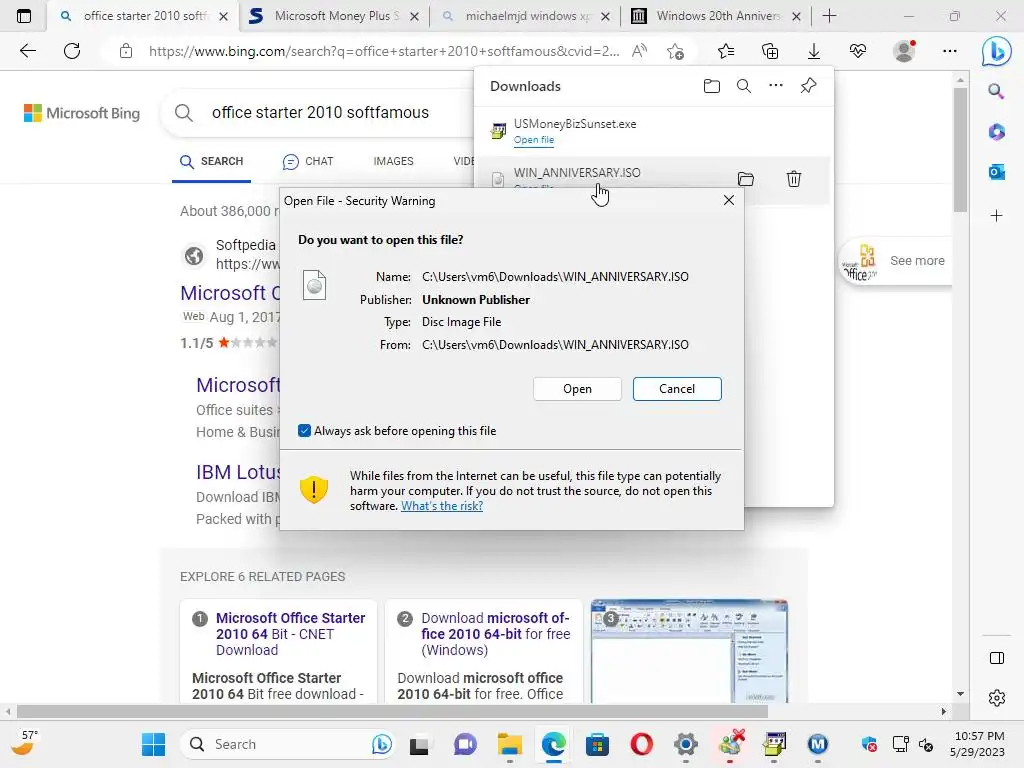Refresh the current page
The image size is (1024, 768).
pos(72,51)
